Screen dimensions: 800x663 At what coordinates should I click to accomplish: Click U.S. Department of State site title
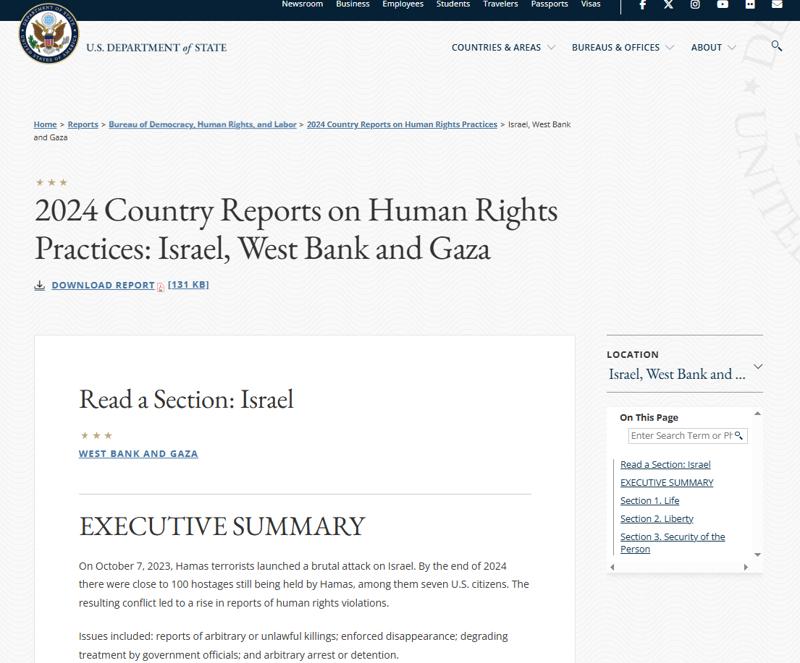coord(157,47)
